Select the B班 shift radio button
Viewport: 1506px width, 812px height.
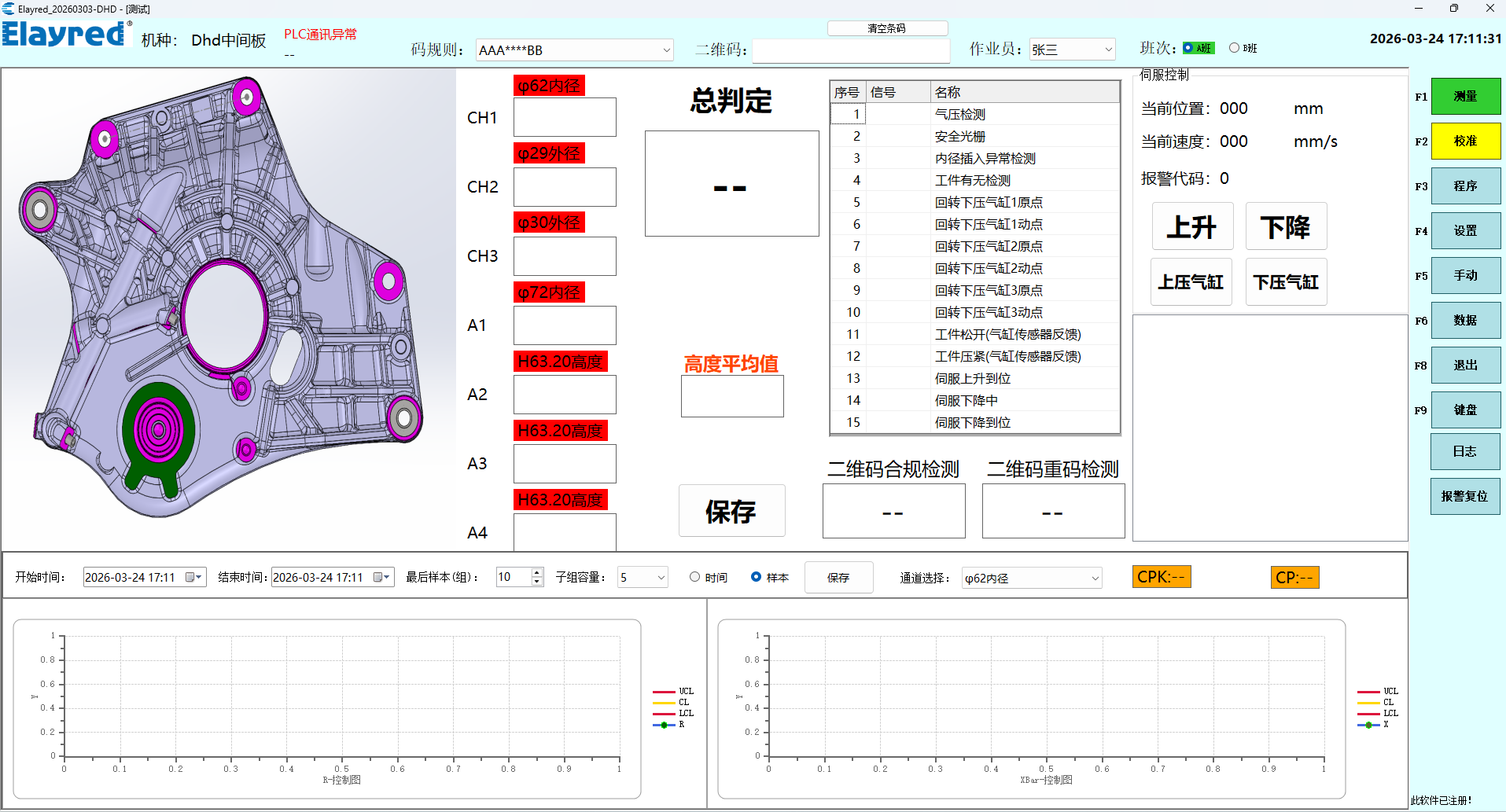(x=1235, y=48)
